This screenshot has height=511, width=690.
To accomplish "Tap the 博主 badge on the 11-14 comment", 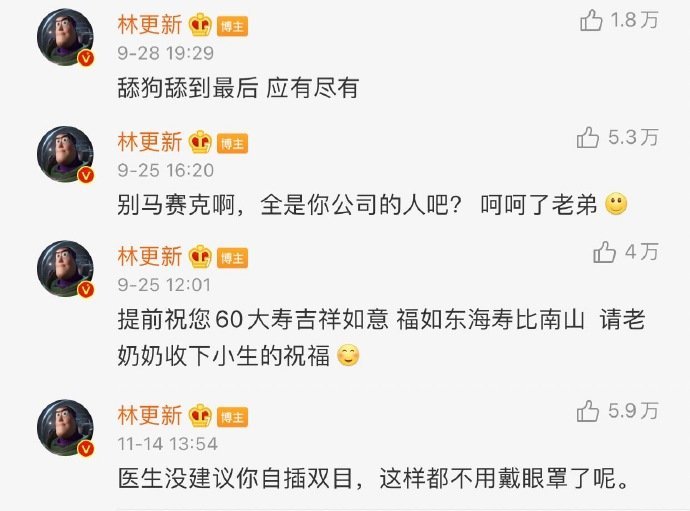I will point(232,417).
